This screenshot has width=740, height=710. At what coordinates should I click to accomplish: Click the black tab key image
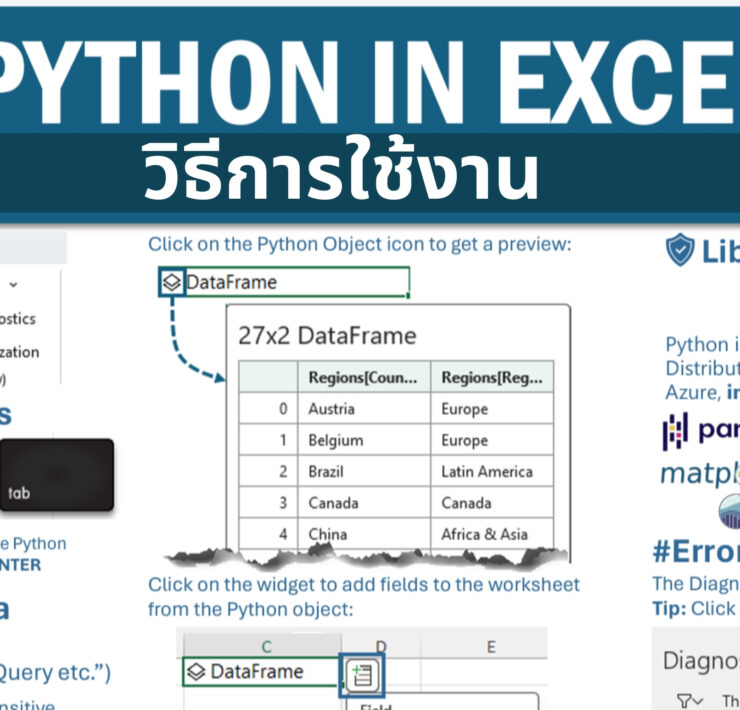[57, 474]
